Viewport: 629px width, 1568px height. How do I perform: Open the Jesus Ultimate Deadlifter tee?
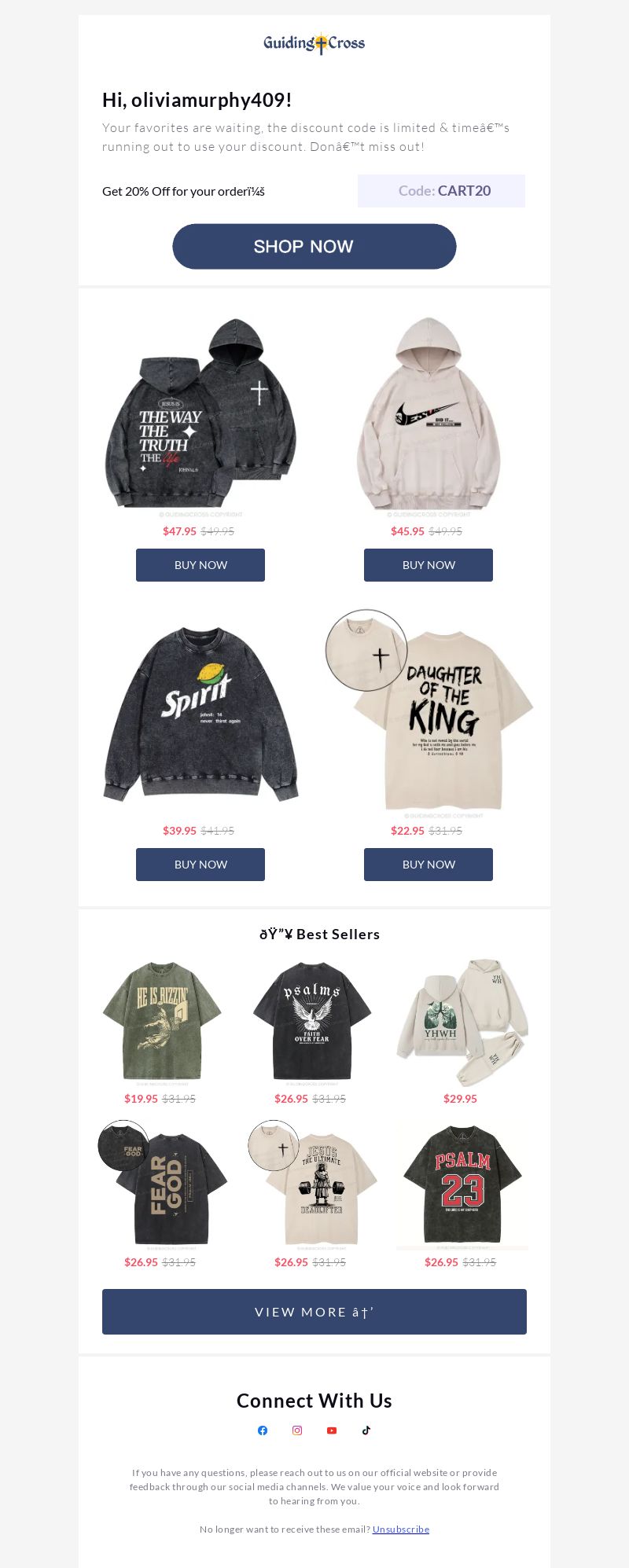coord(312,1185)
